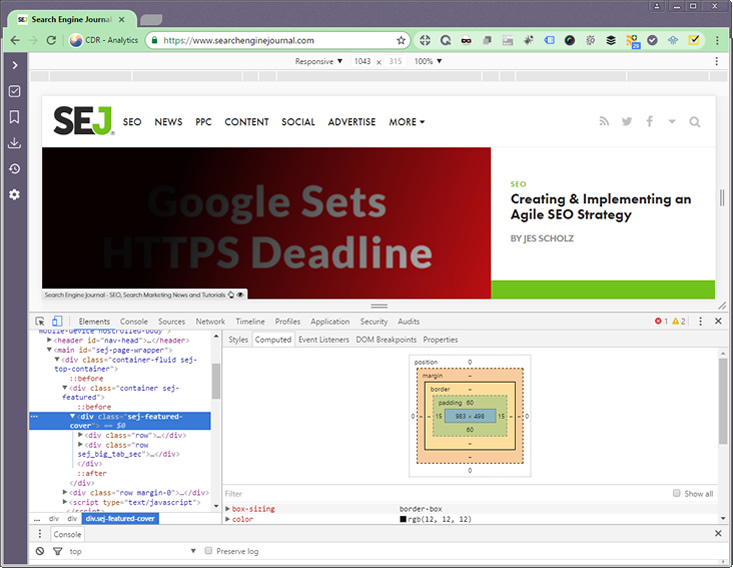Viewport: 733px width, 568px height.
Task: Click the address bar URL
Action: click(238, 40)
